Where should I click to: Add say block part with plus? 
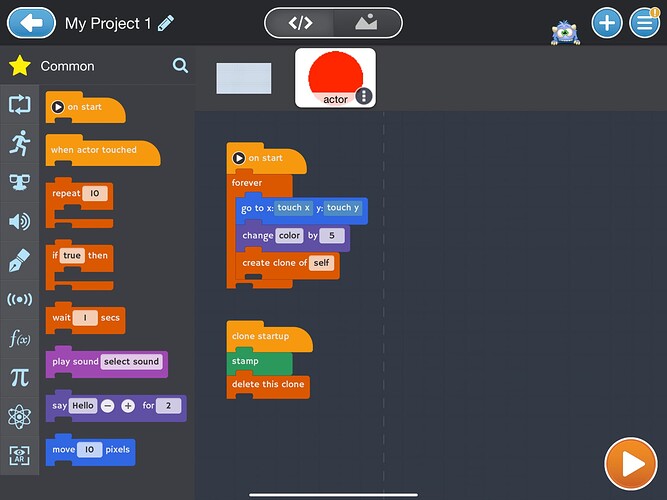point(128,406)
